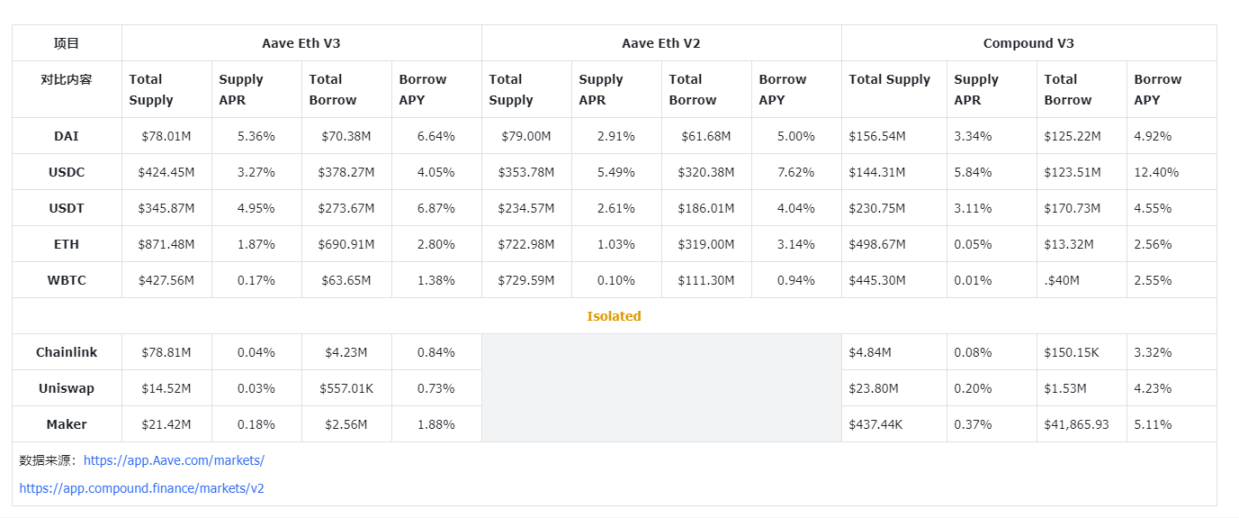Screen dimensions: 1239x518
Task: Click the 12.40% USDC borrow APY cell
Action: (1156, 172)
